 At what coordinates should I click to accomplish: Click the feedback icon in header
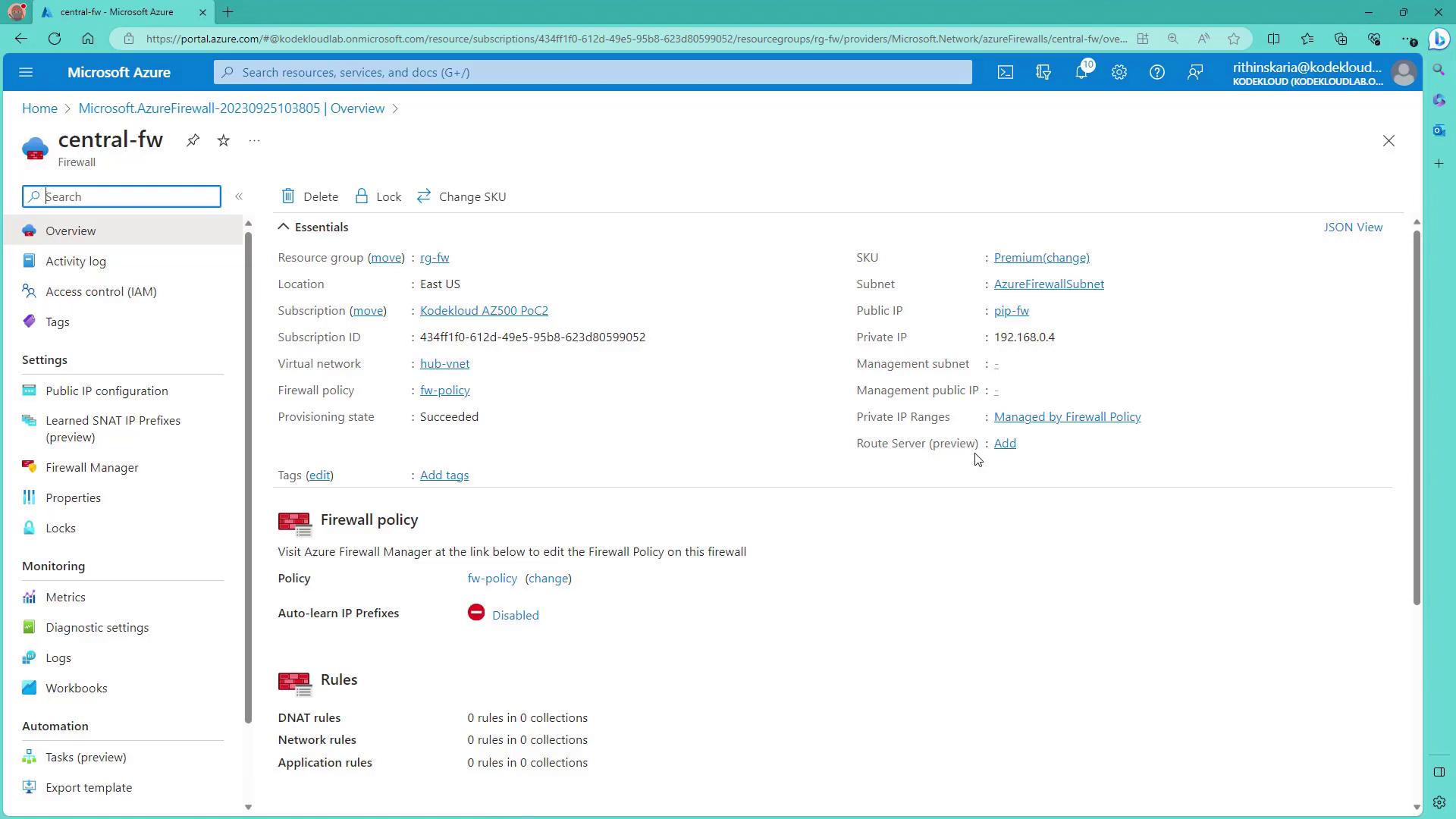[x=1195, y=73]
